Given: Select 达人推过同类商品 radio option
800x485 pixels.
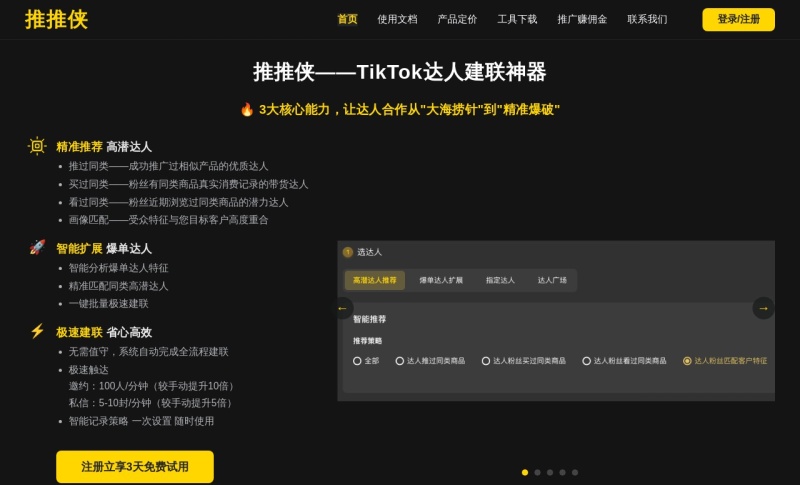Looking at the screenshot, I should [430, 361].
